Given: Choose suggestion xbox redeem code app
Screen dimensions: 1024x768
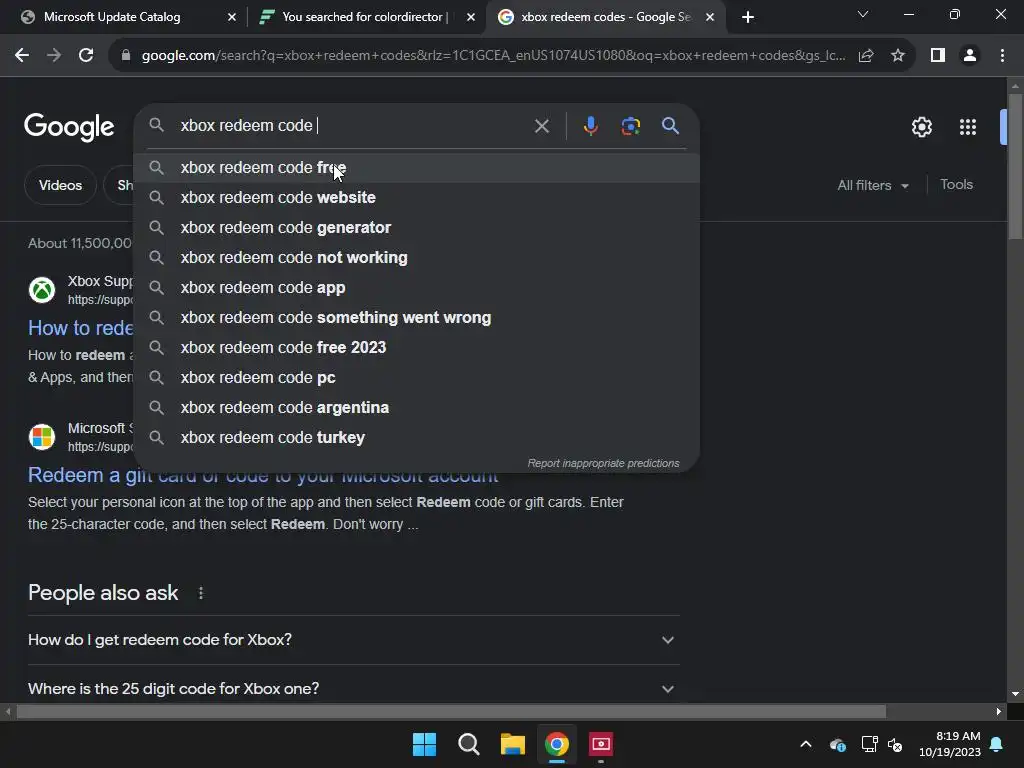Looking at the screenshot, I should click(x=416, y=287).
